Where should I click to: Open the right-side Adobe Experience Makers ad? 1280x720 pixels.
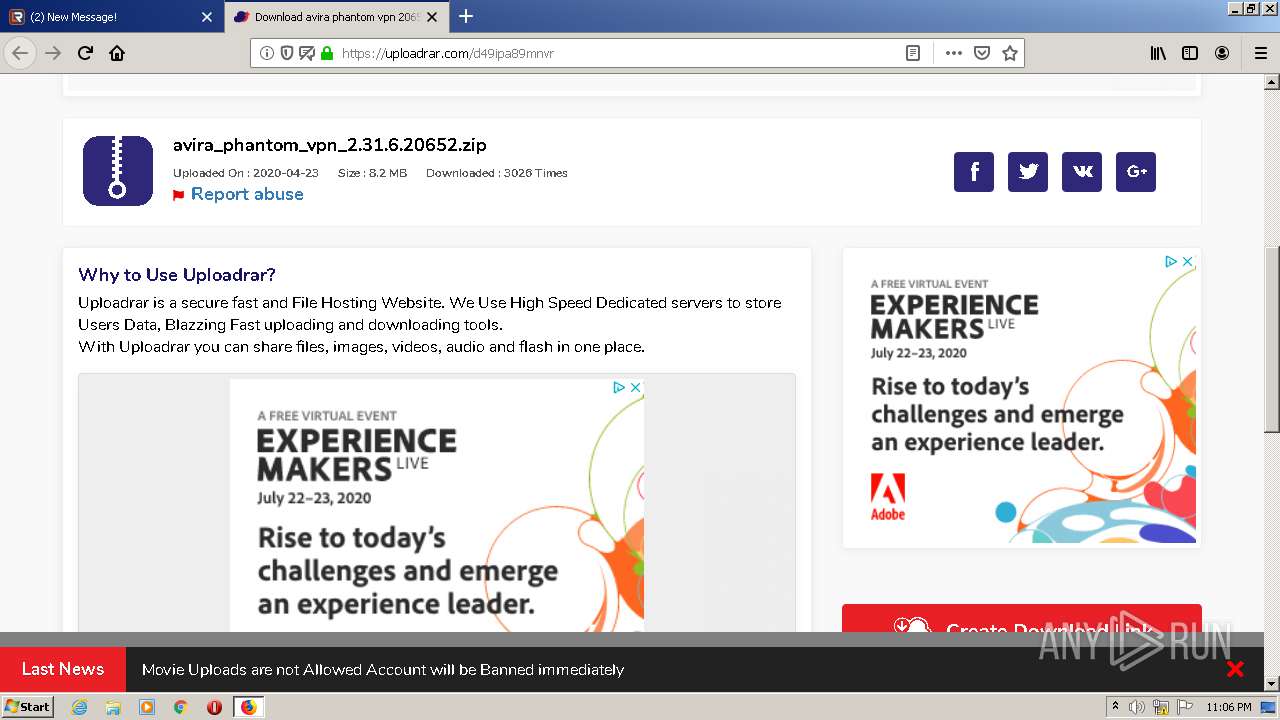click(1021, 397)
